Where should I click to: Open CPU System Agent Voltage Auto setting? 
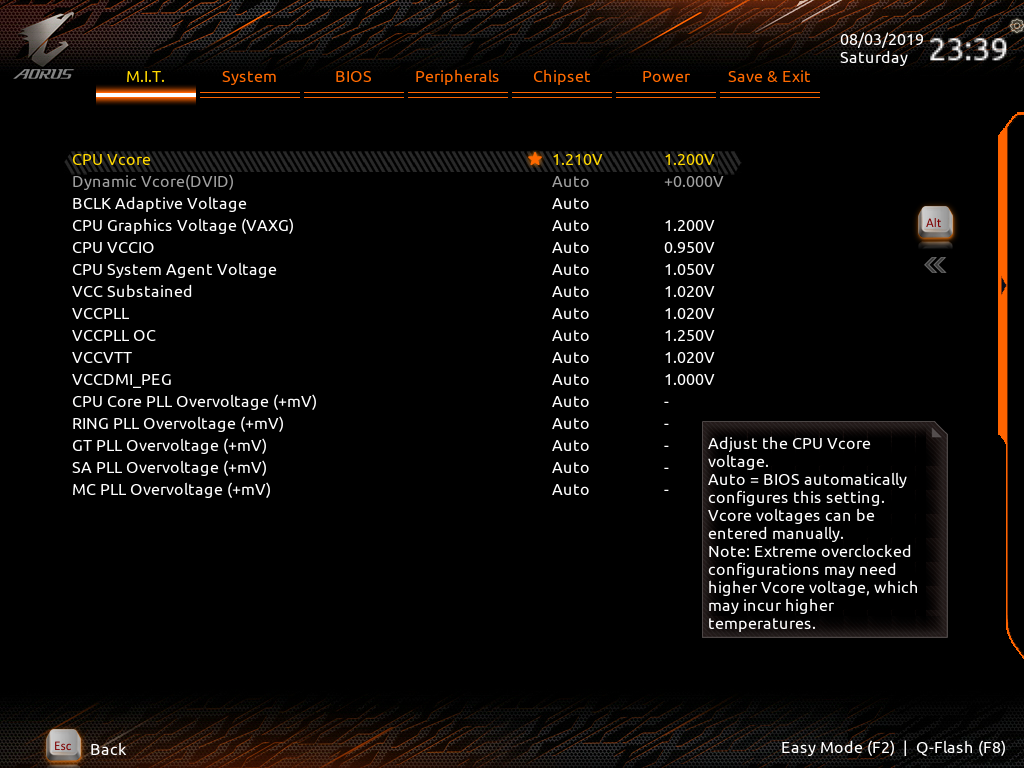point(570,270)
